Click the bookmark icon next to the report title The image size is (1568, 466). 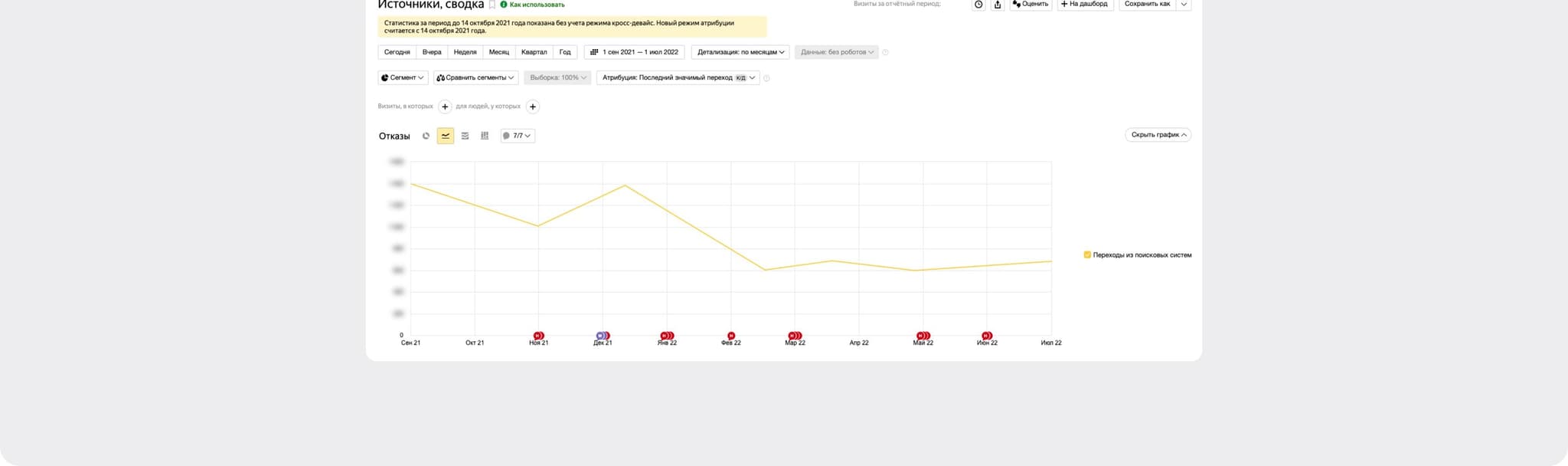pos(492,5)
